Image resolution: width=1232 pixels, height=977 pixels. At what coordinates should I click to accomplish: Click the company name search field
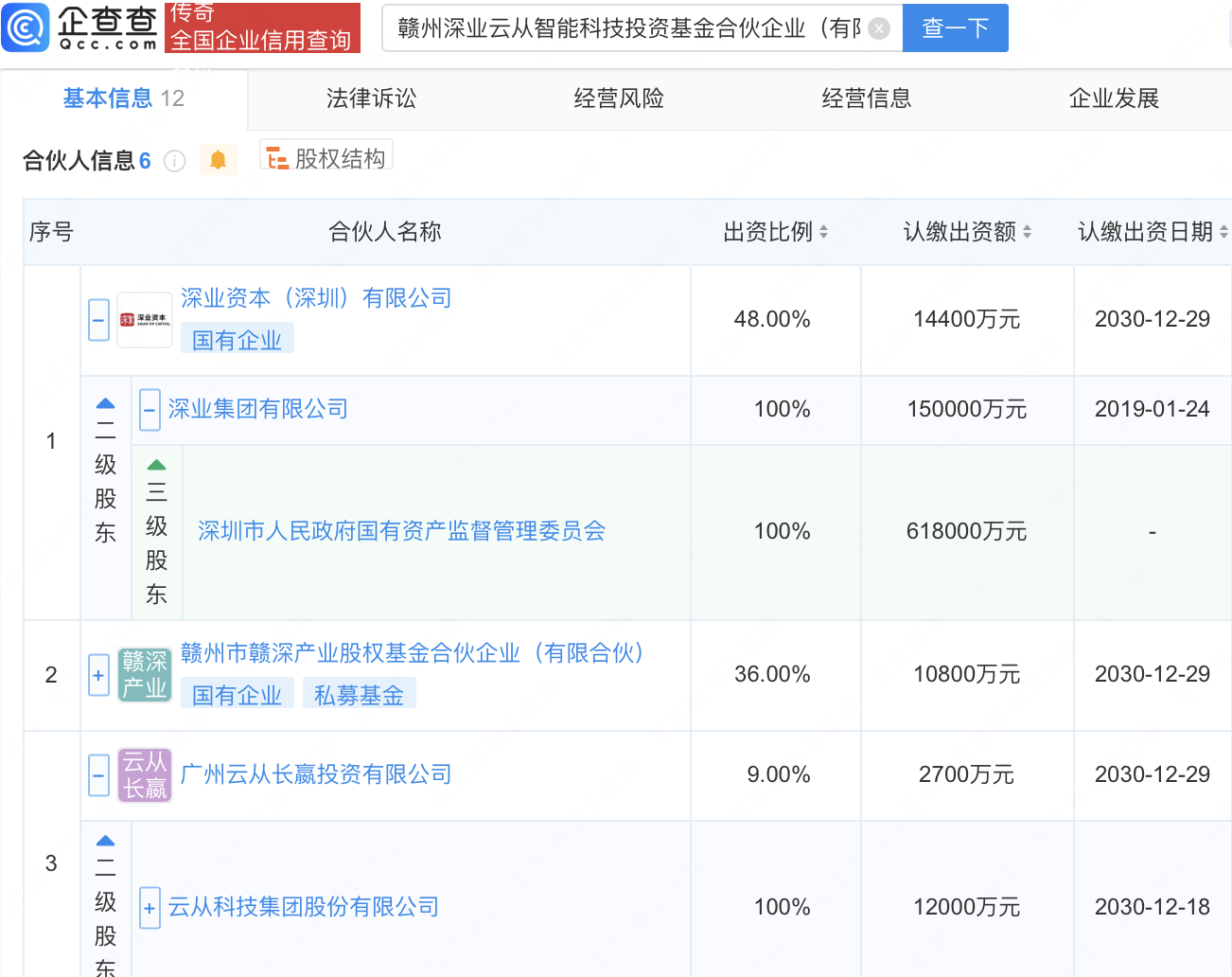pyautogui.click(x=628, y=28)
